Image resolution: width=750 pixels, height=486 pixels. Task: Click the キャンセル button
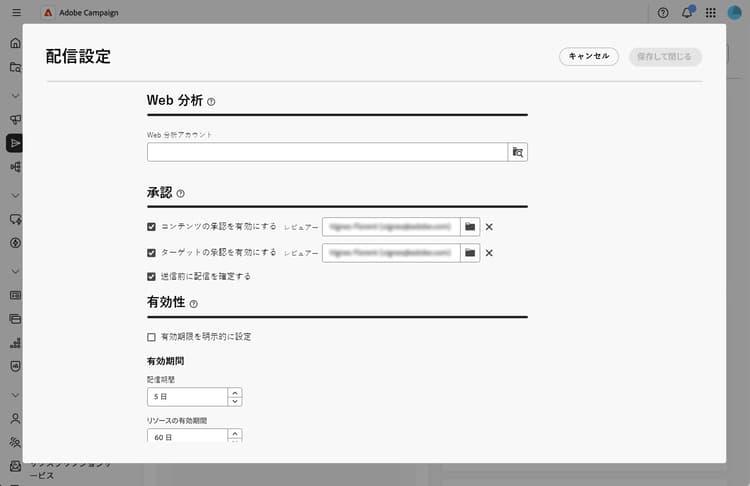(x=589, y=56)
